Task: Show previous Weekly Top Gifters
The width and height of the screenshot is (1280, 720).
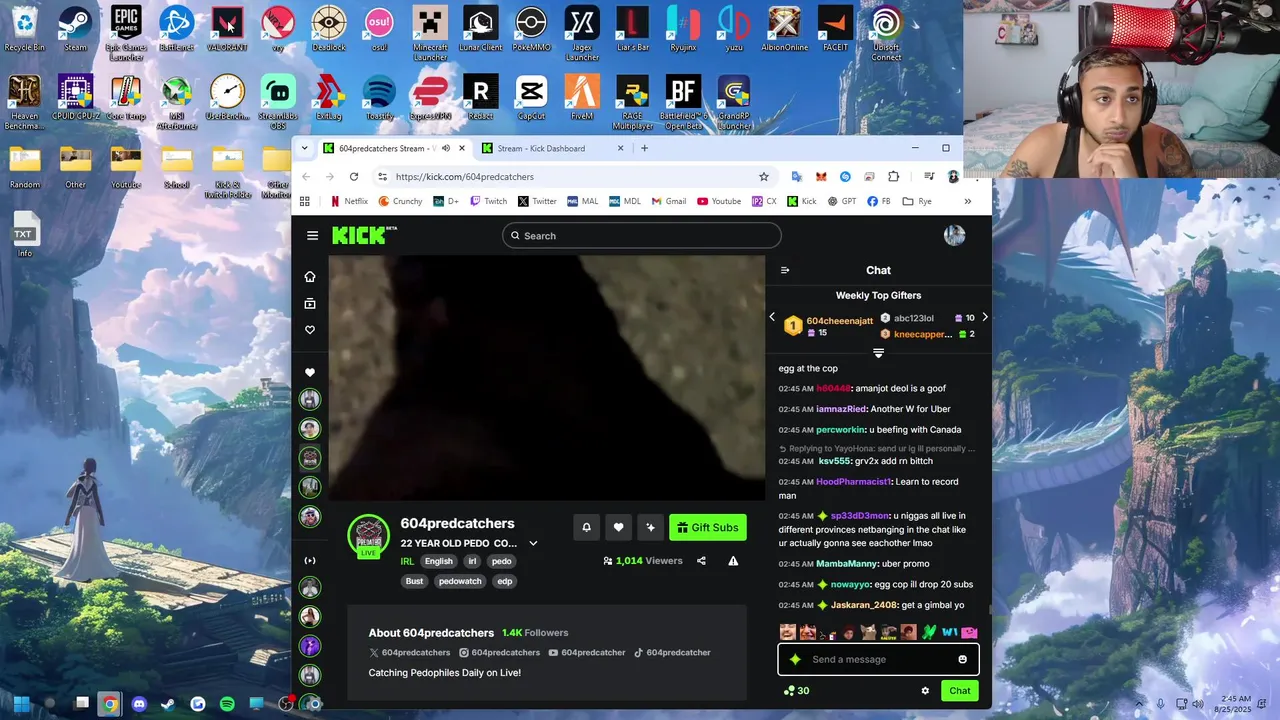Action: pos(772,317)
